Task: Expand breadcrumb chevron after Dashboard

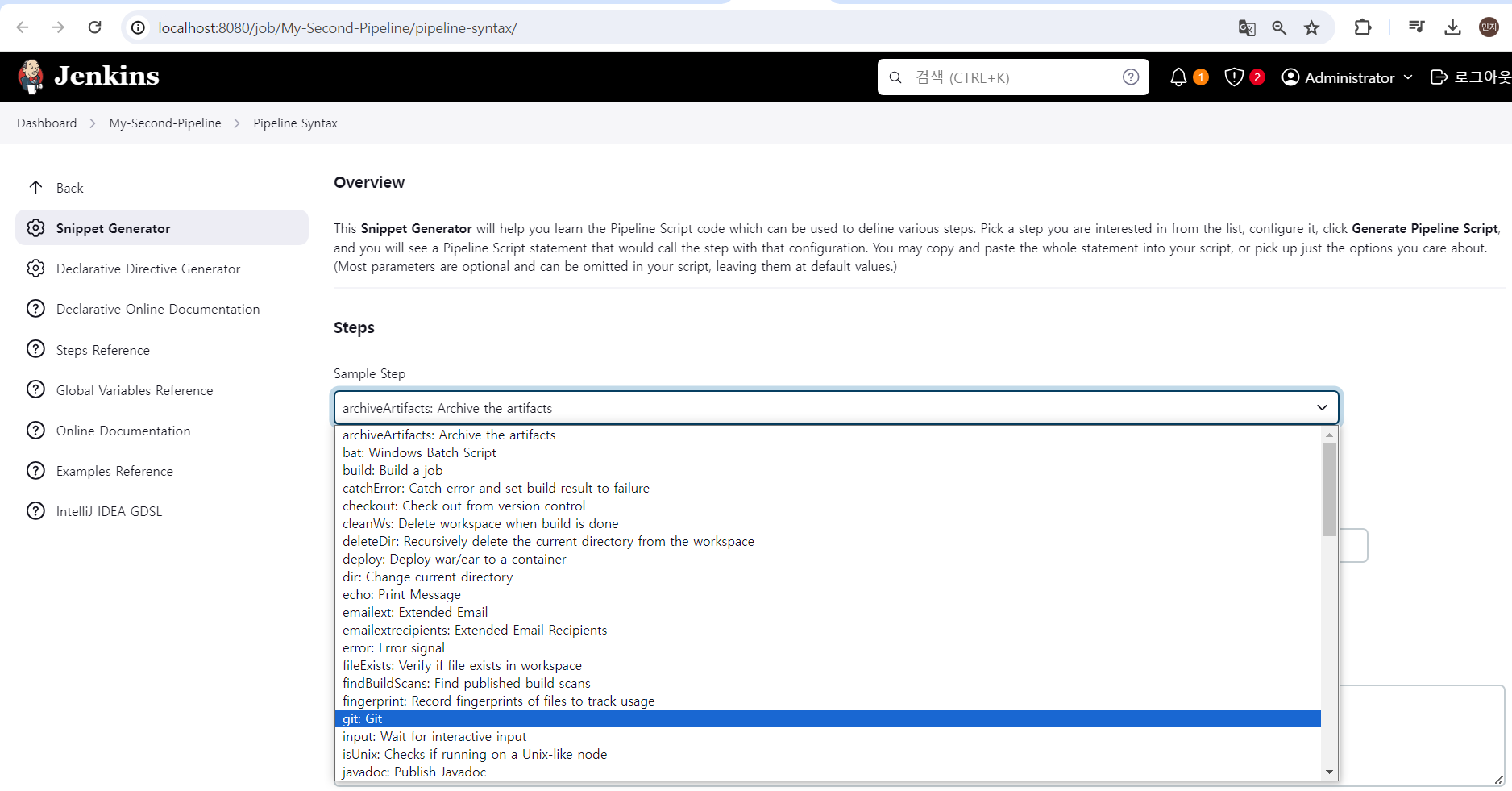Action: 93,123
